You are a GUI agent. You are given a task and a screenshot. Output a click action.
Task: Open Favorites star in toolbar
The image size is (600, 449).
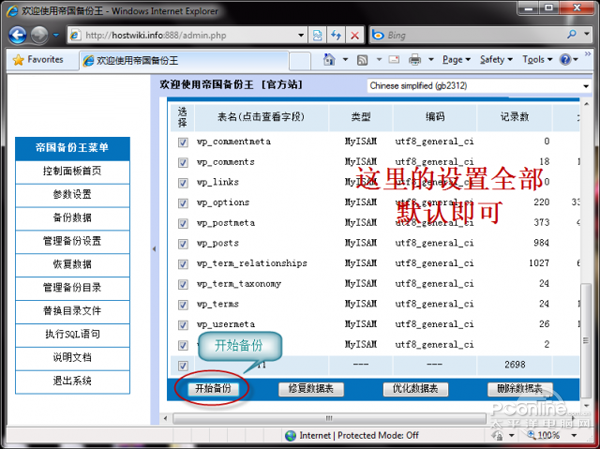pos(38,60)
